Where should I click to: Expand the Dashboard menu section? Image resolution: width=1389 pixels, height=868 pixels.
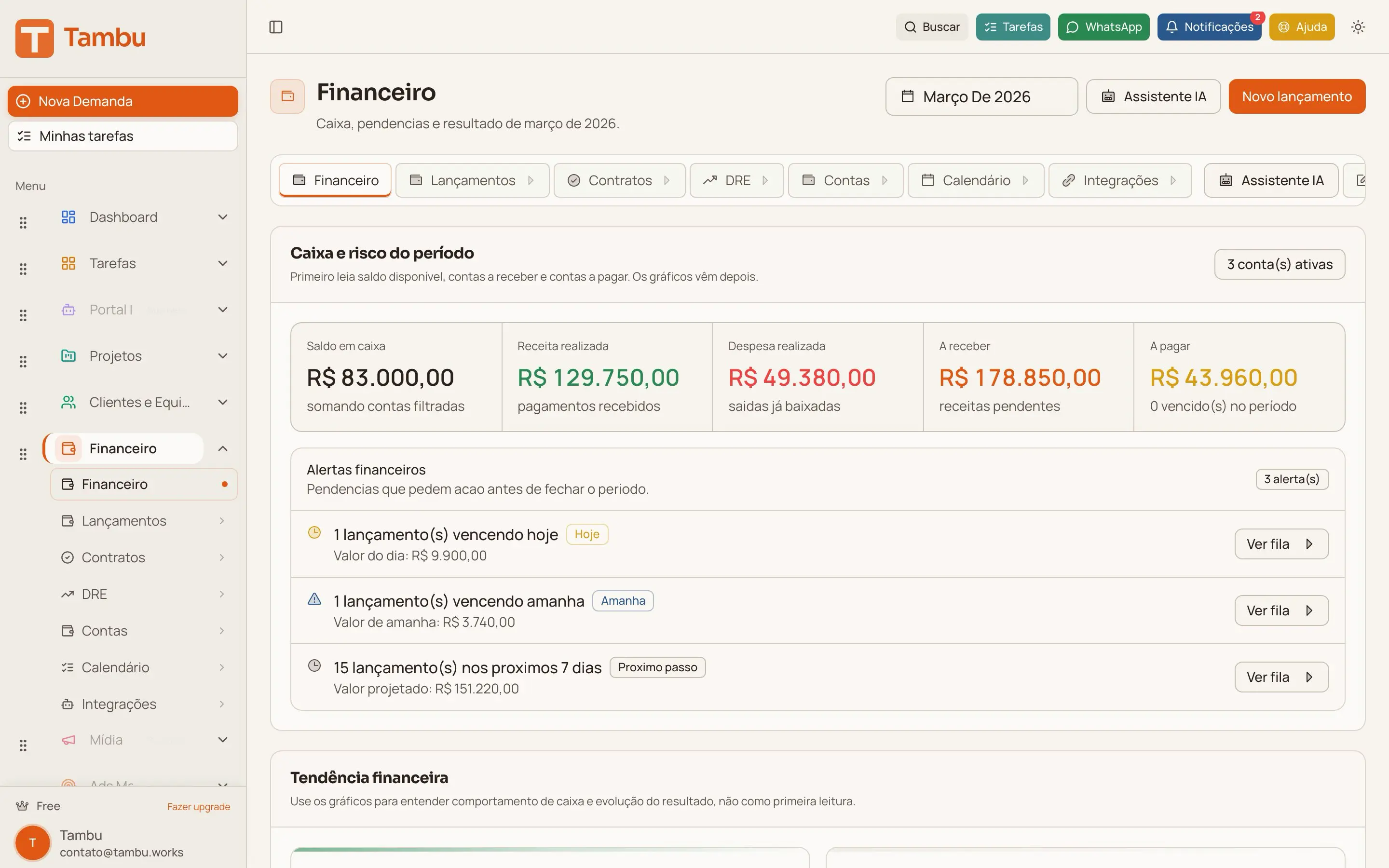pyautogui.click(x=223, y=217)
